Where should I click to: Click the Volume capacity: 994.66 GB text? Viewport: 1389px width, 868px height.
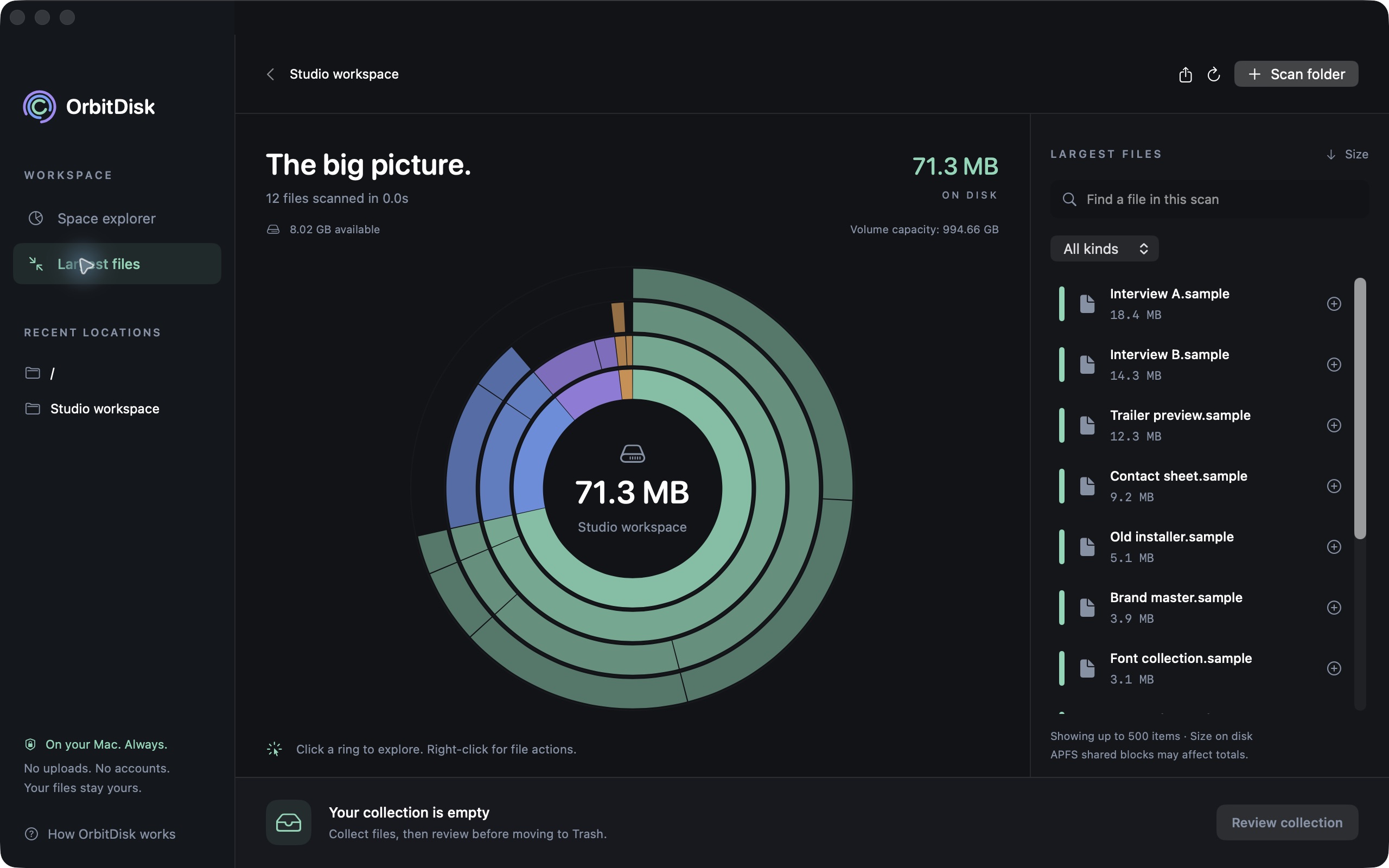coord(924,229)
